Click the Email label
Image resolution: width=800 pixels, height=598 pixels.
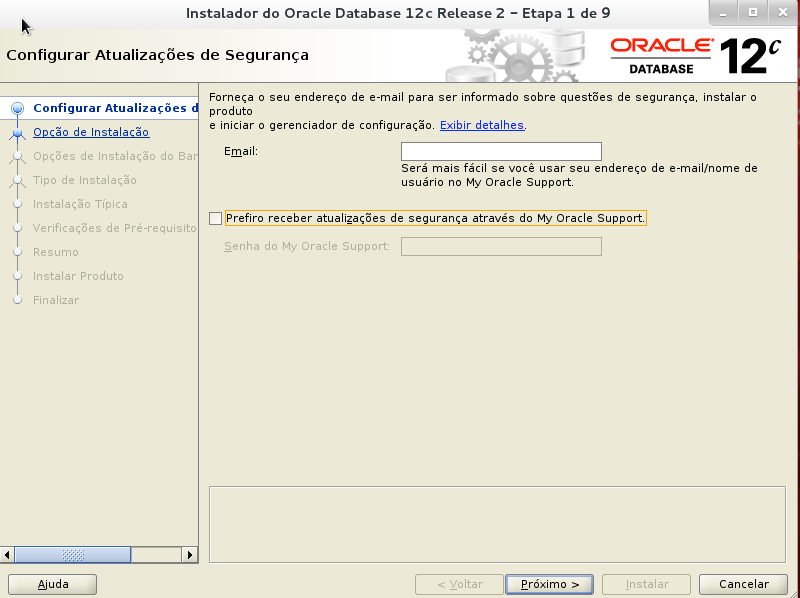tap(241, 152)
